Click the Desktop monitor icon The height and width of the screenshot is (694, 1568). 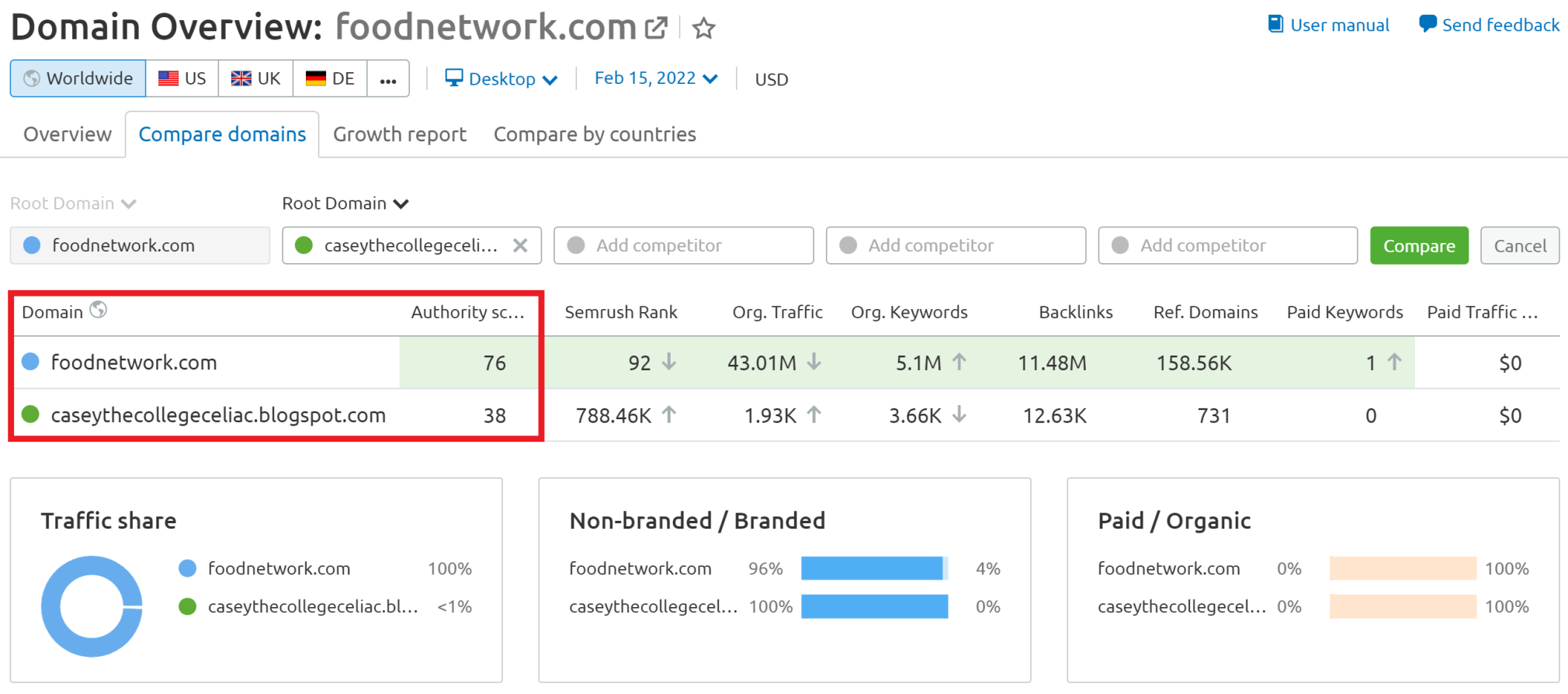[x=454, y=78]
